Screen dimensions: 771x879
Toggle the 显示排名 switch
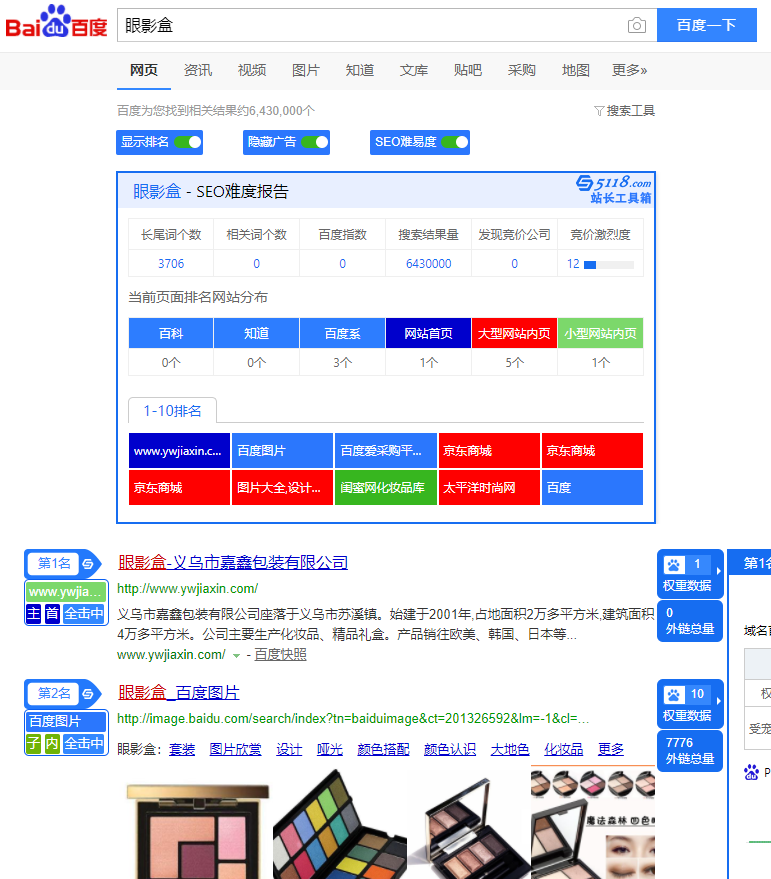tap(187, 142)
